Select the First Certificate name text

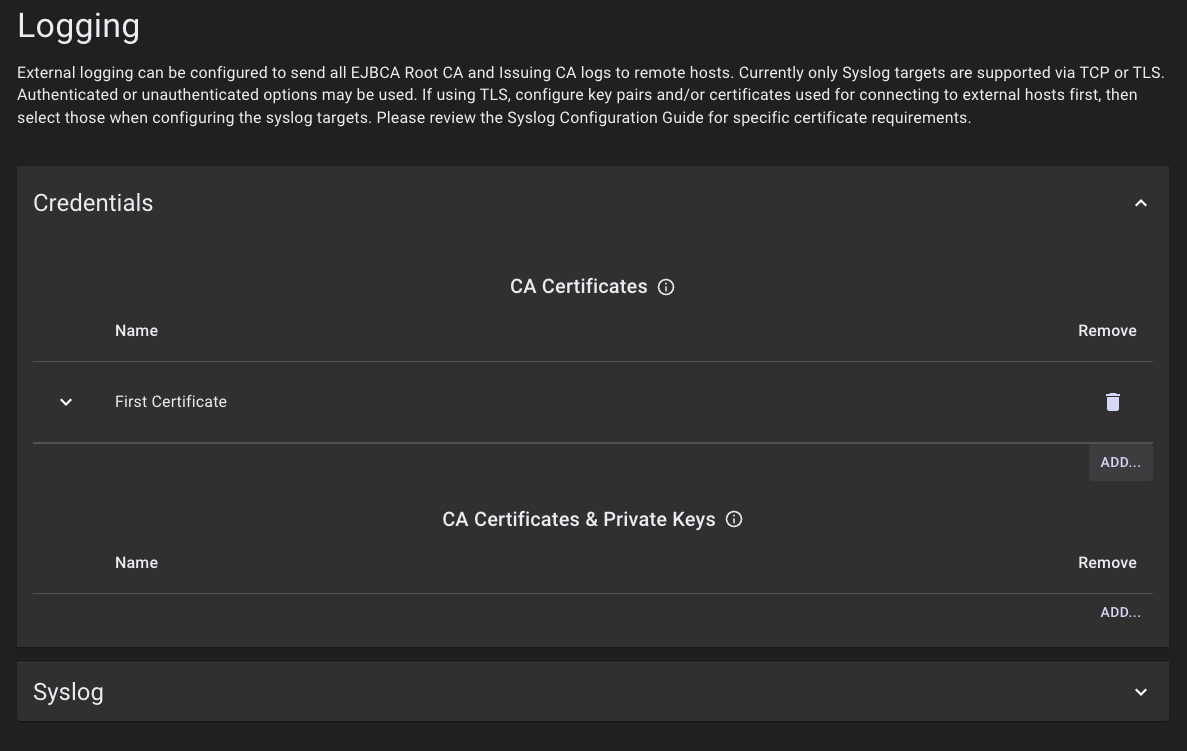pyautogui.click(x=171, y=402)
